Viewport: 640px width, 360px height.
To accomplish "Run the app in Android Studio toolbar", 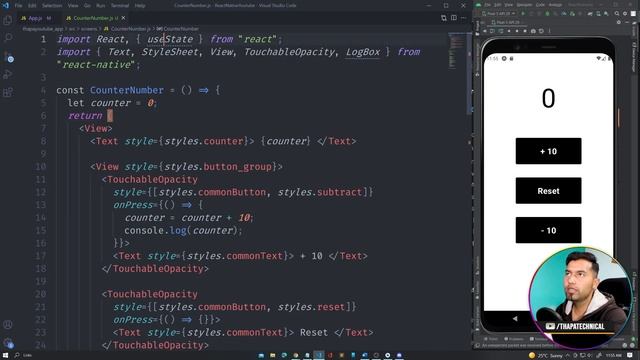I will pyautogui.click(x=523, y=13).
